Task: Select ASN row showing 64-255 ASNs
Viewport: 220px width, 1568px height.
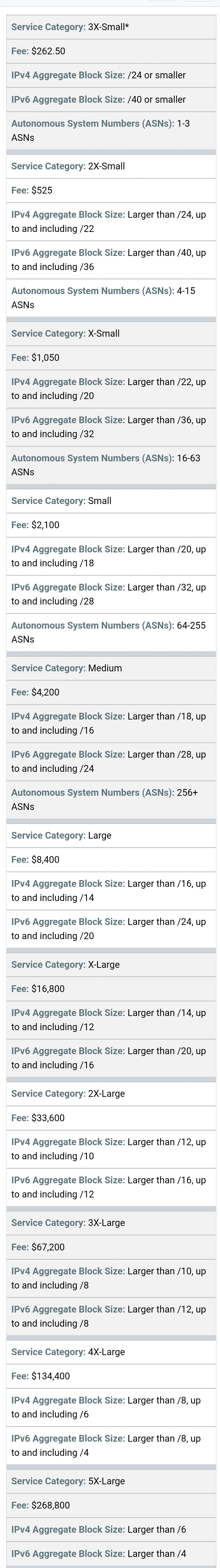Action: tap(111, 632)
